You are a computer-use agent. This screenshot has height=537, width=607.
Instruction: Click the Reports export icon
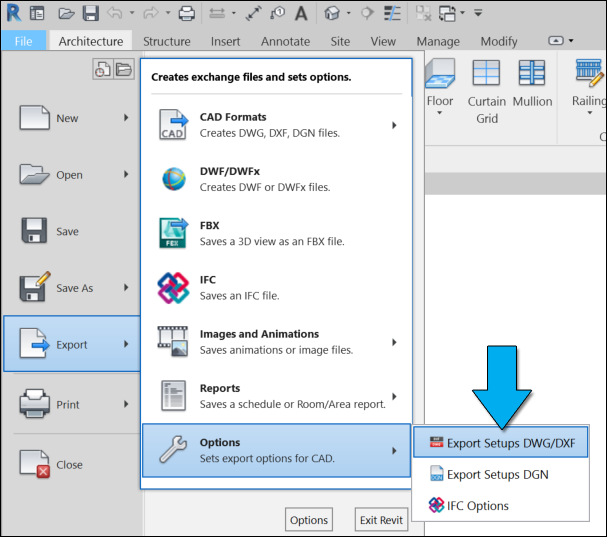point(174,396)
